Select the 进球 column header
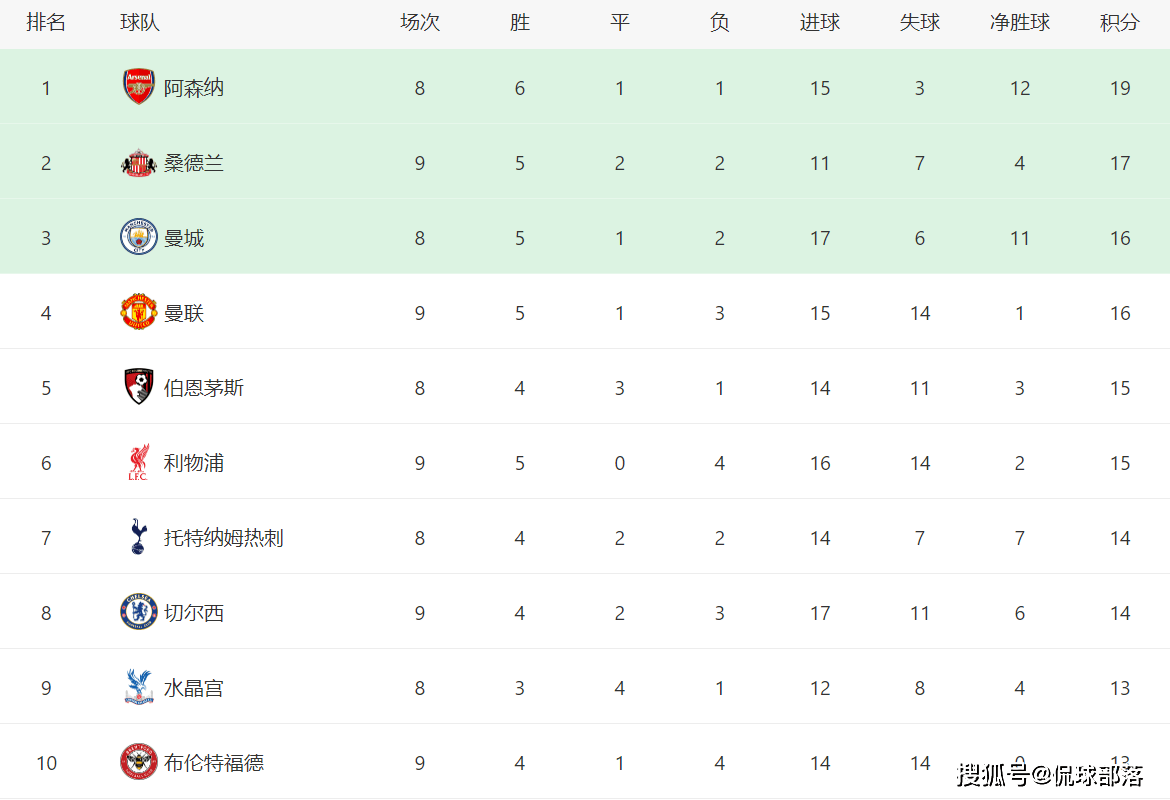The image size is (1170, 800). (820, 23)
